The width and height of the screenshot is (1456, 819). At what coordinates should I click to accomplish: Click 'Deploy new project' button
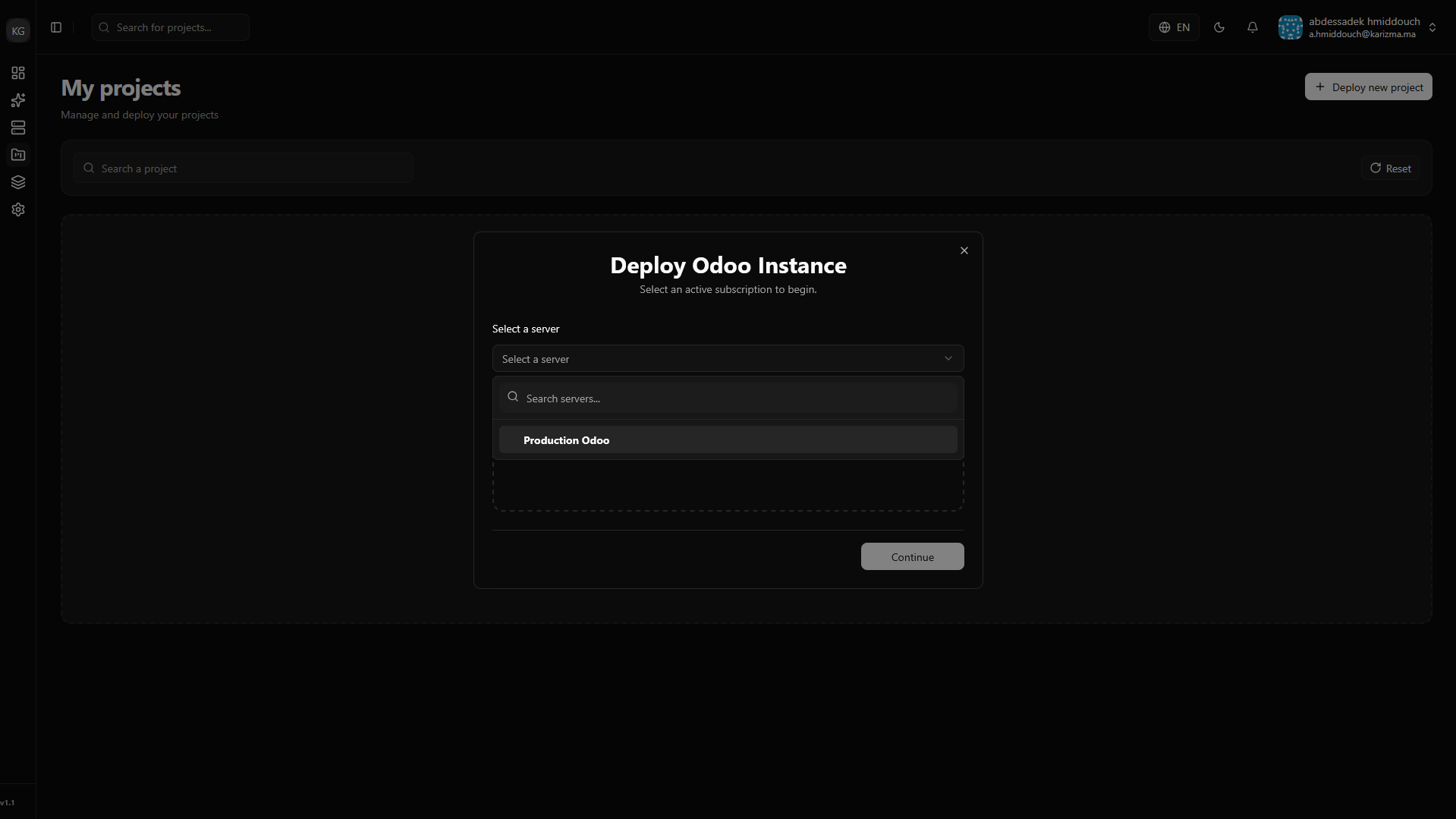tap(1369, 87)
